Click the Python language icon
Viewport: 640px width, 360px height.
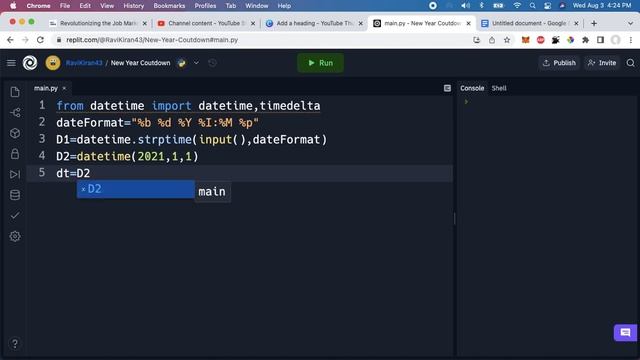tap(182, 63)
